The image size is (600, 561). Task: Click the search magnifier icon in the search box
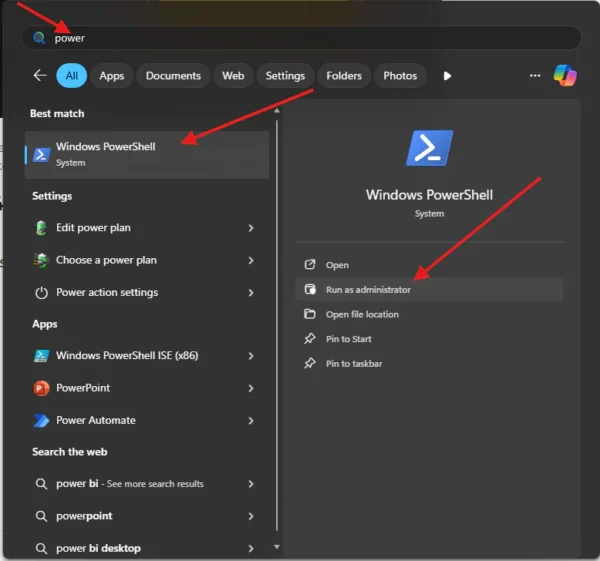[x=39, y=38]
